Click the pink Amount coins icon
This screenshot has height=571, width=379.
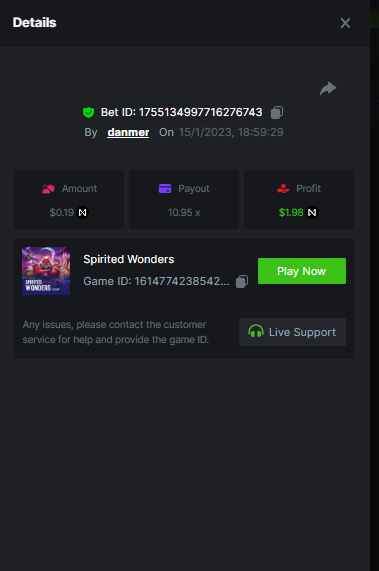click(x=48, y=189)
